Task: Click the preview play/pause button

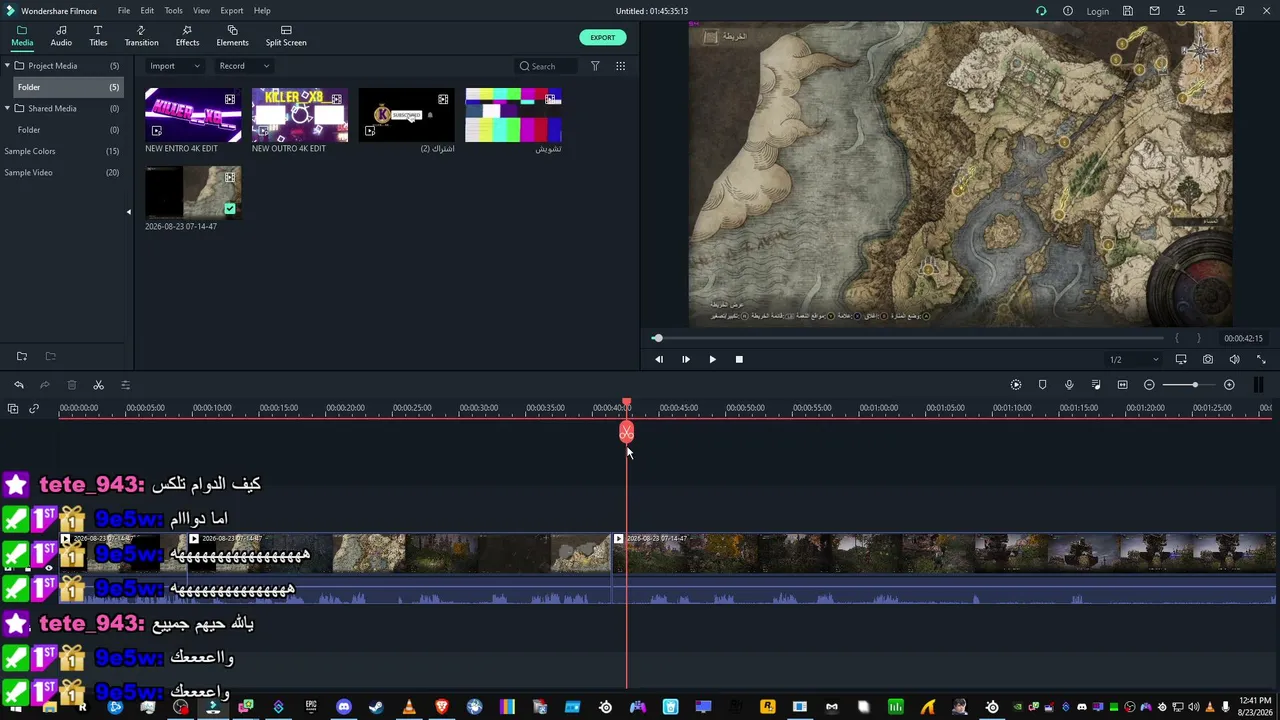Action: [x=685, y=359]
